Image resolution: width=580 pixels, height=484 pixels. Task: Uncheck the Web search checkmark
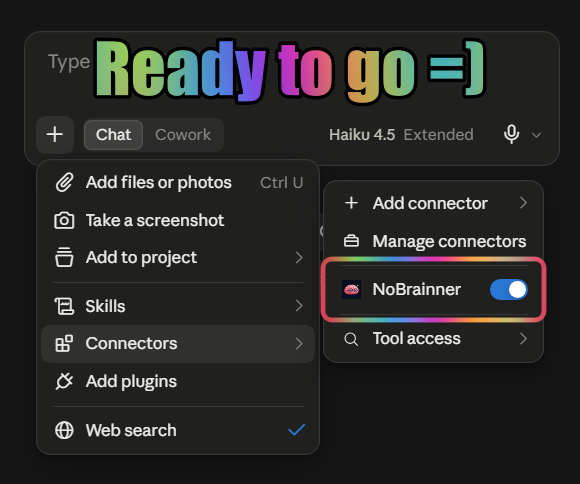296,430
